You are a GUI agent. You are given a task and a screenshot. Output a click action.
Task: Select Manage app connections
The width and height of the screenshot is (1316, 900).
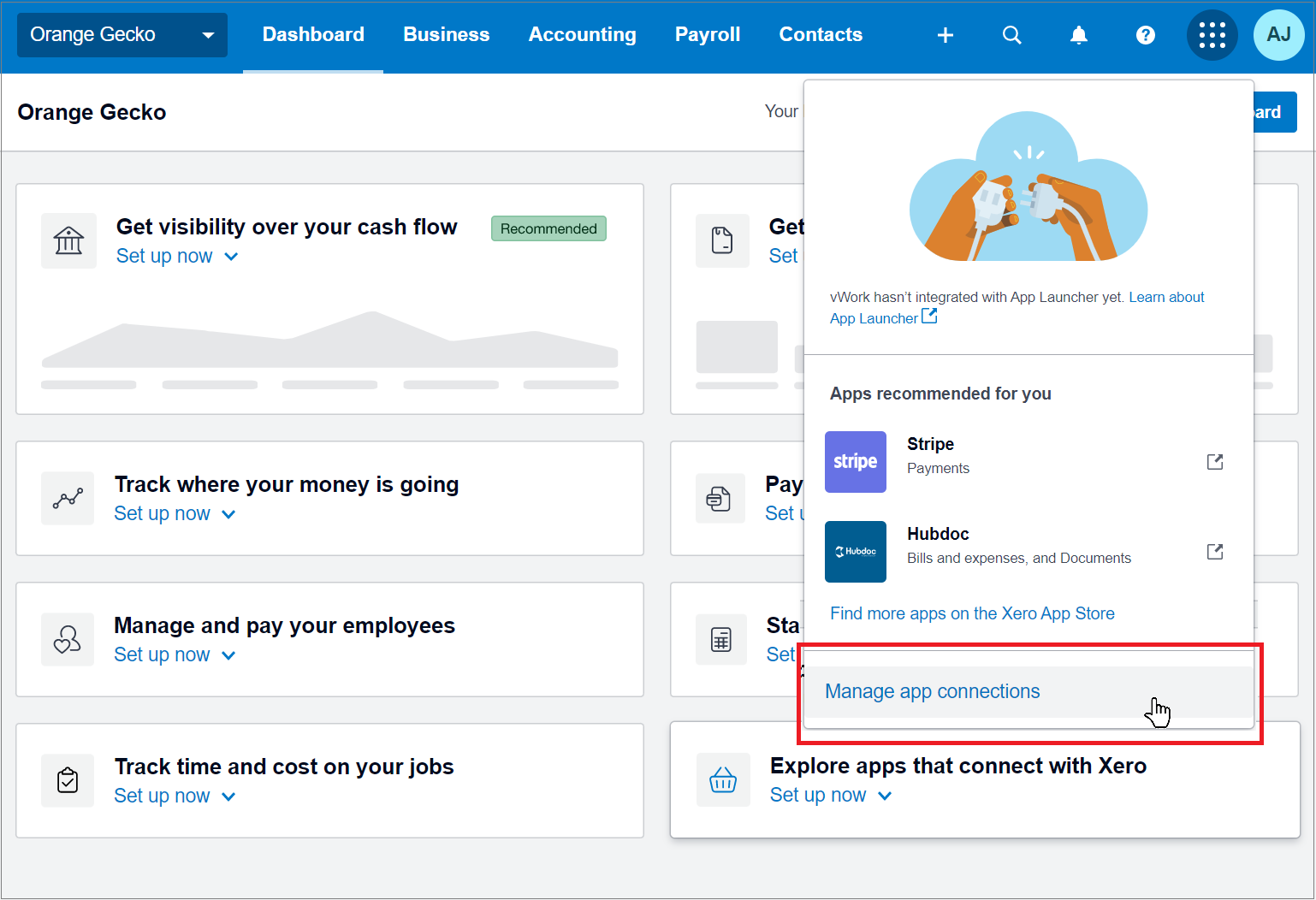click(1029, 691)
